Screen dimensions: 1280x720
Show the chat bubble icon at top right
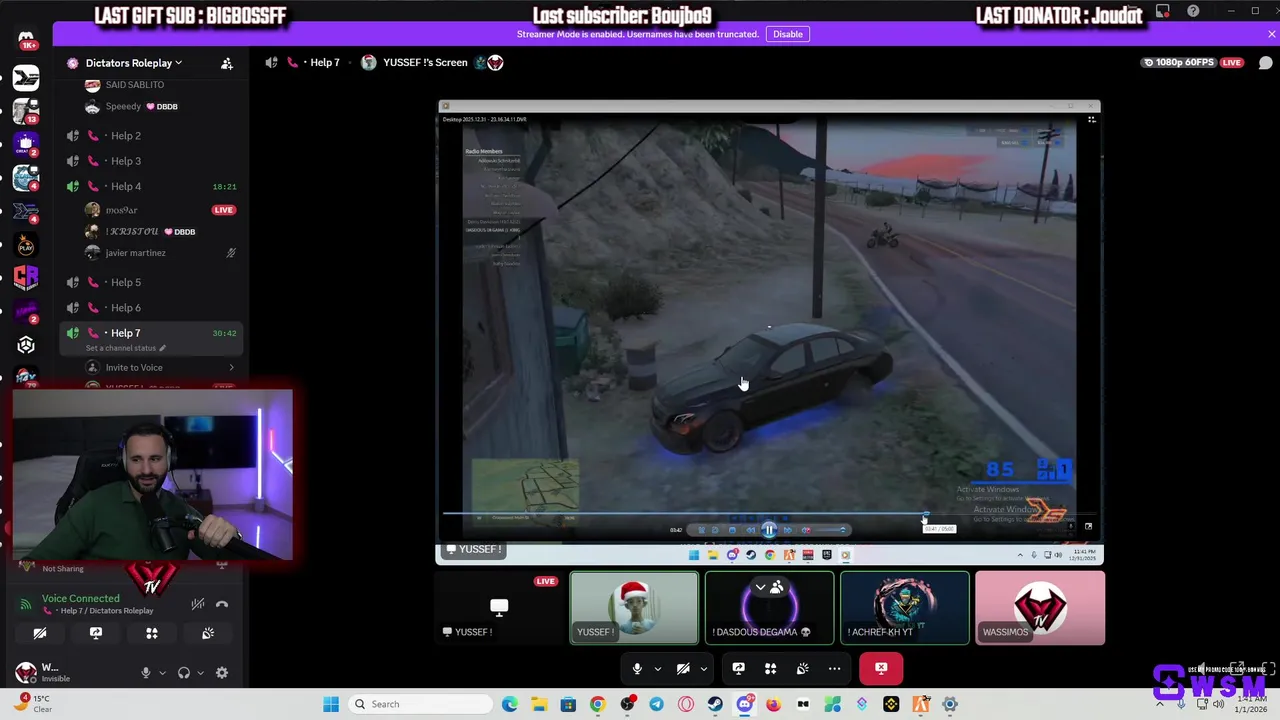pyautogui.click(x=1265, y=63)
